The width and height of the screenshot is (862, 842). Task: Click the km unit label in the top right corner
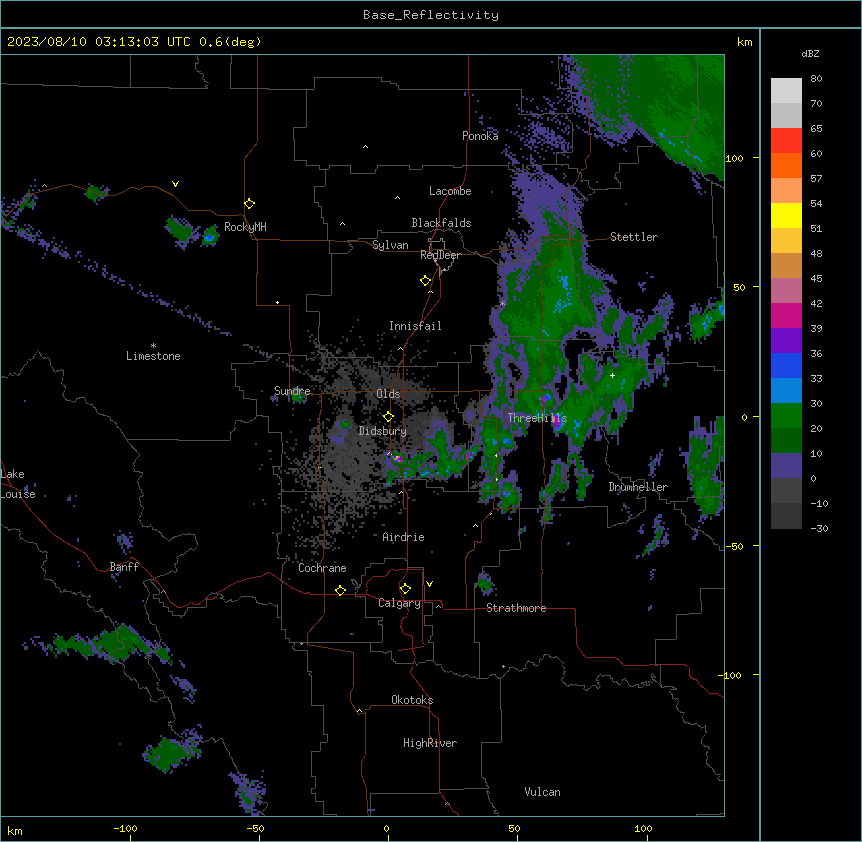pyautogui.click(x=744, y=42)
